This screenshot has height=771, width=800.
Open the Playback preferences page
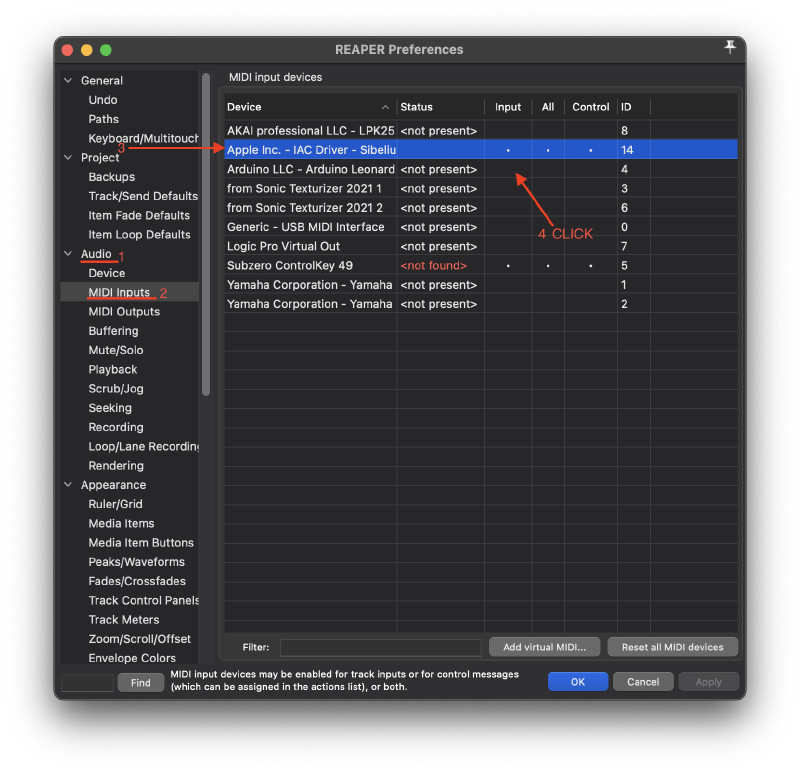coord(113,369)
